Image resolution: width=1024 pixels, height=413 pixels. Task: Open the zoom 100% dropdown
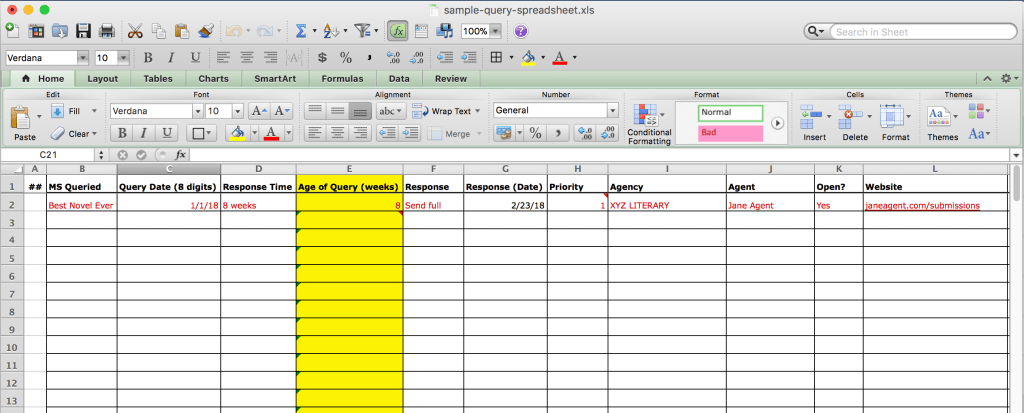[x=496, y=31]
